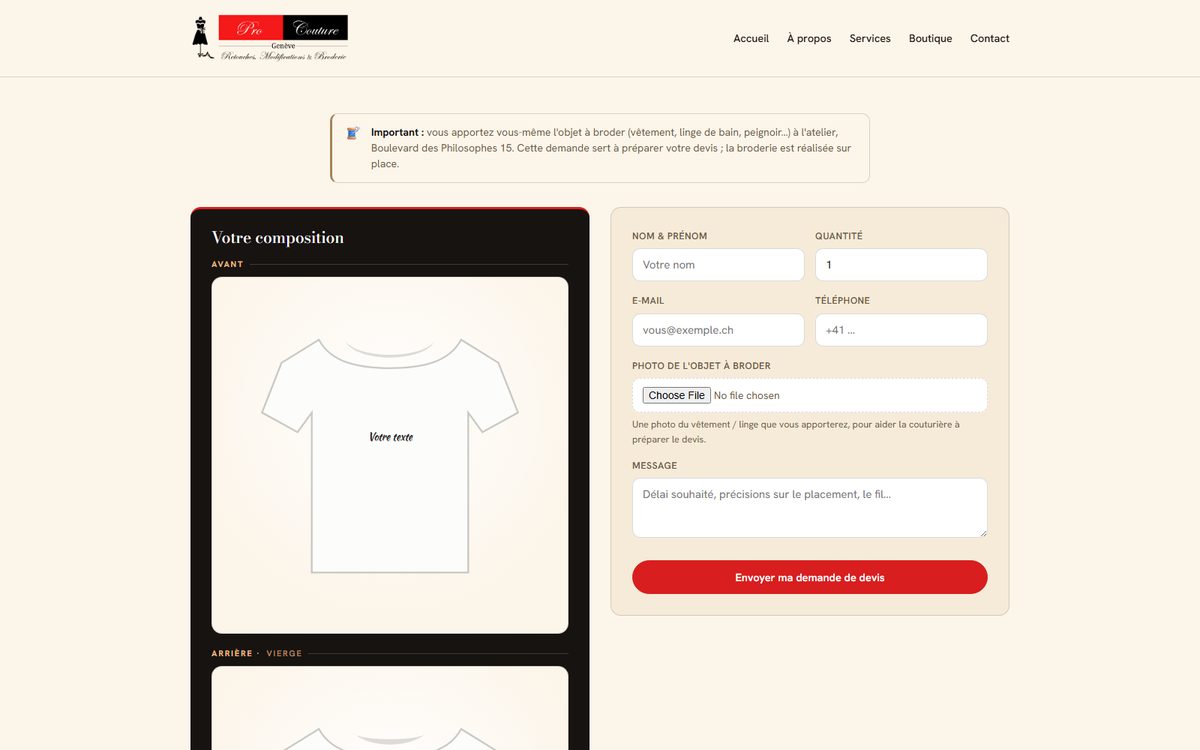The image size is (1200, 750).
Task: Click the back T-shirt preview (Arrière)
Action: tap(390, 708)
